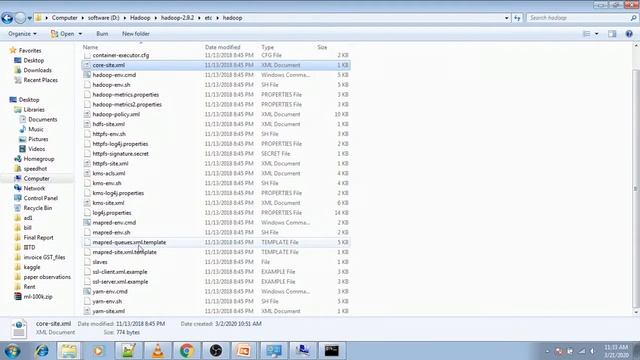
Task: Click Computer in the address breadcrumb
Action: (64, 18)
